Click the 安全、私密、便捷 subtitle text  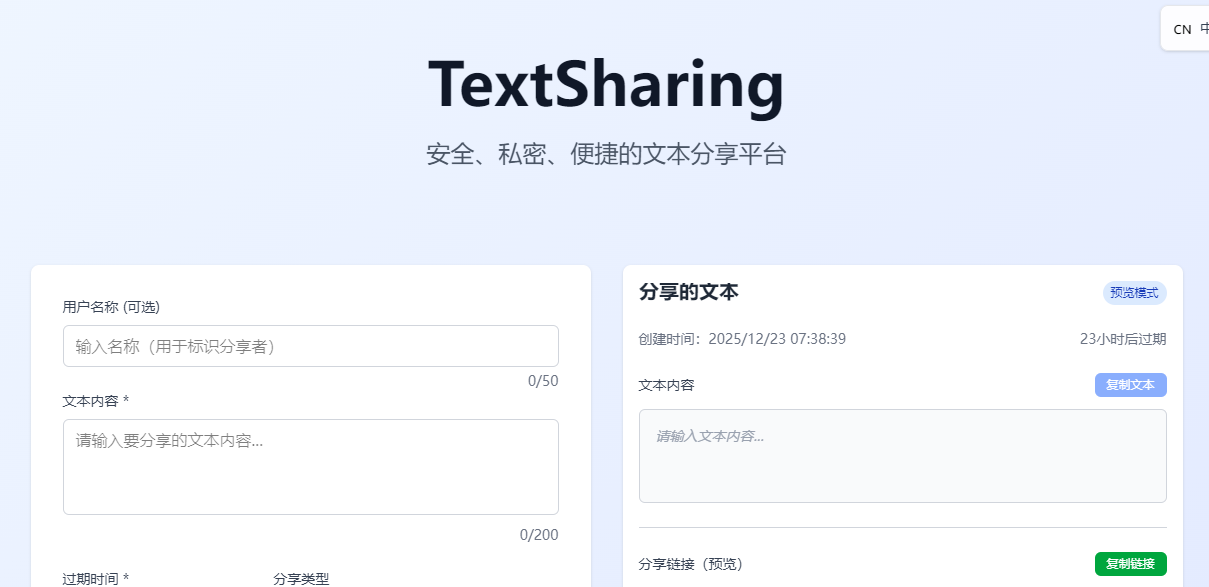coord(604,153)
